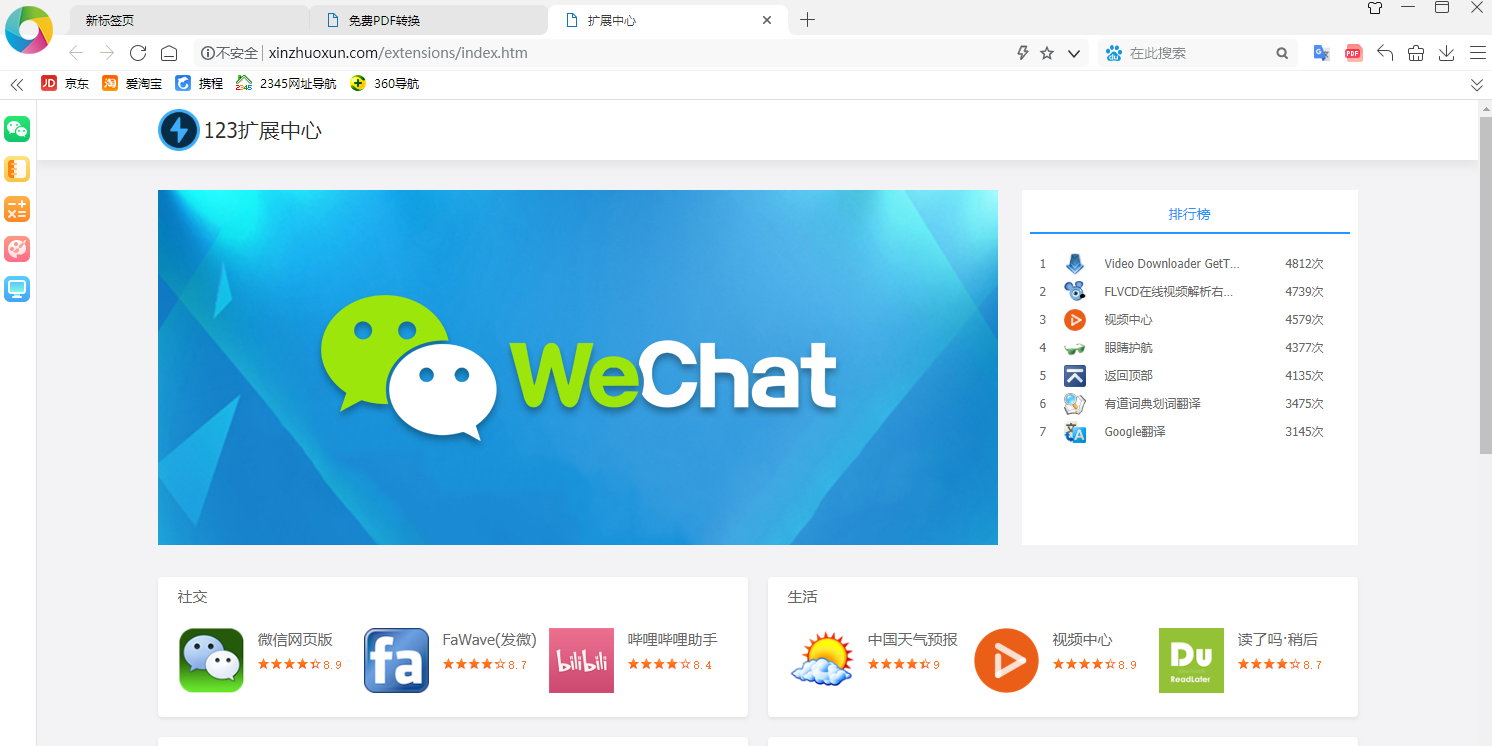The height and width of the screenshot is (746, 1492).
Task: Click the Baidu paw search engine icon
Action: point(1113,53)
